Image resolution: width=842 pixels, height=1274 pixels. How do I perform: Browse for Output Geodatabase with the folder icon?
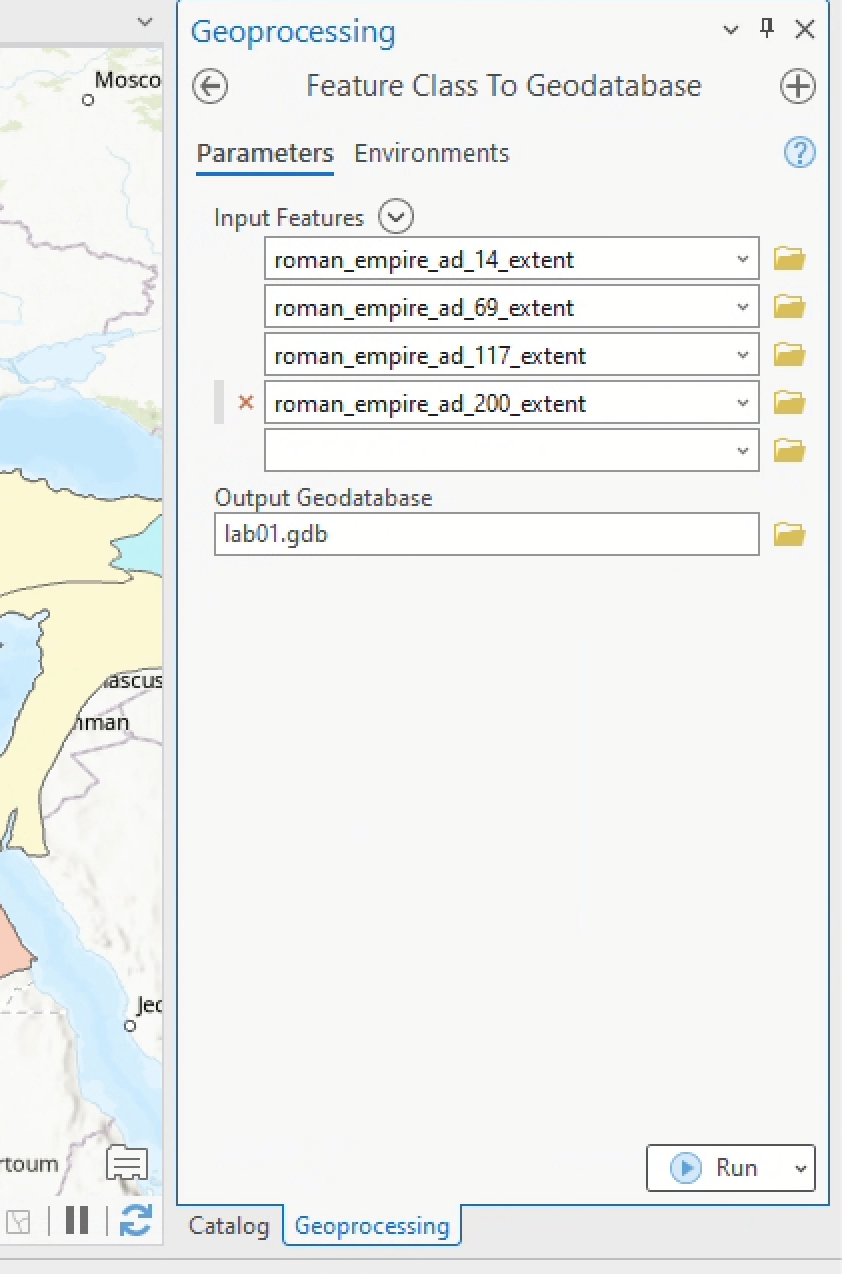pyautogui.click(x=789, y=535)
